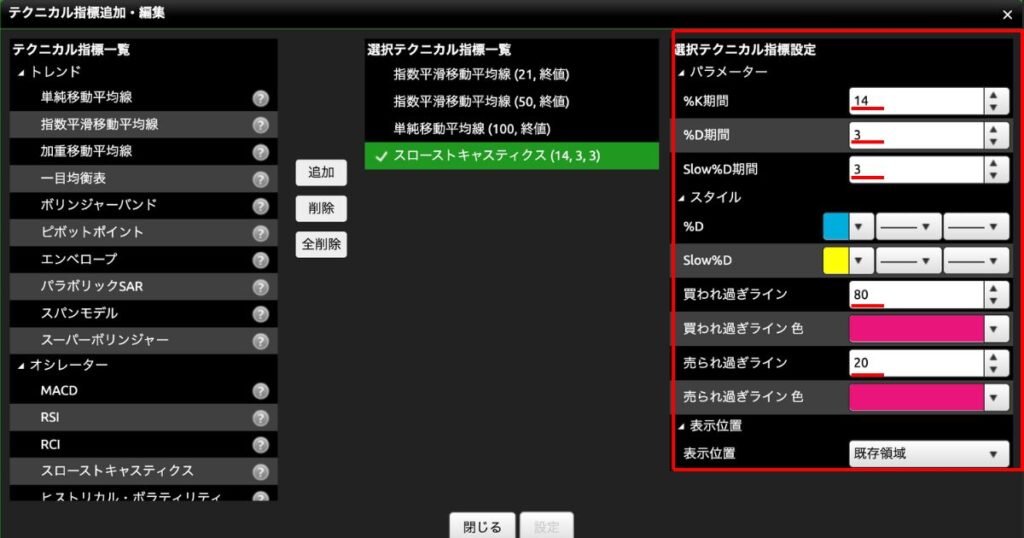1024x538 pixels.
Task: Open the 表示位置 dropdown showing 既存領域
Action: click(x=927, y=454)
